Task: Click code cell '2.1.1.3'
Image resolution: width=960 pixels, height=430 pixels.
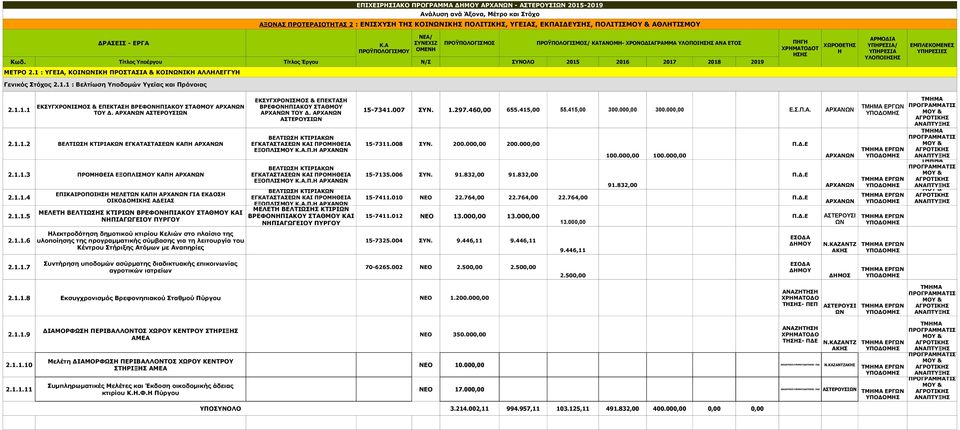Action: pos(18,175)
